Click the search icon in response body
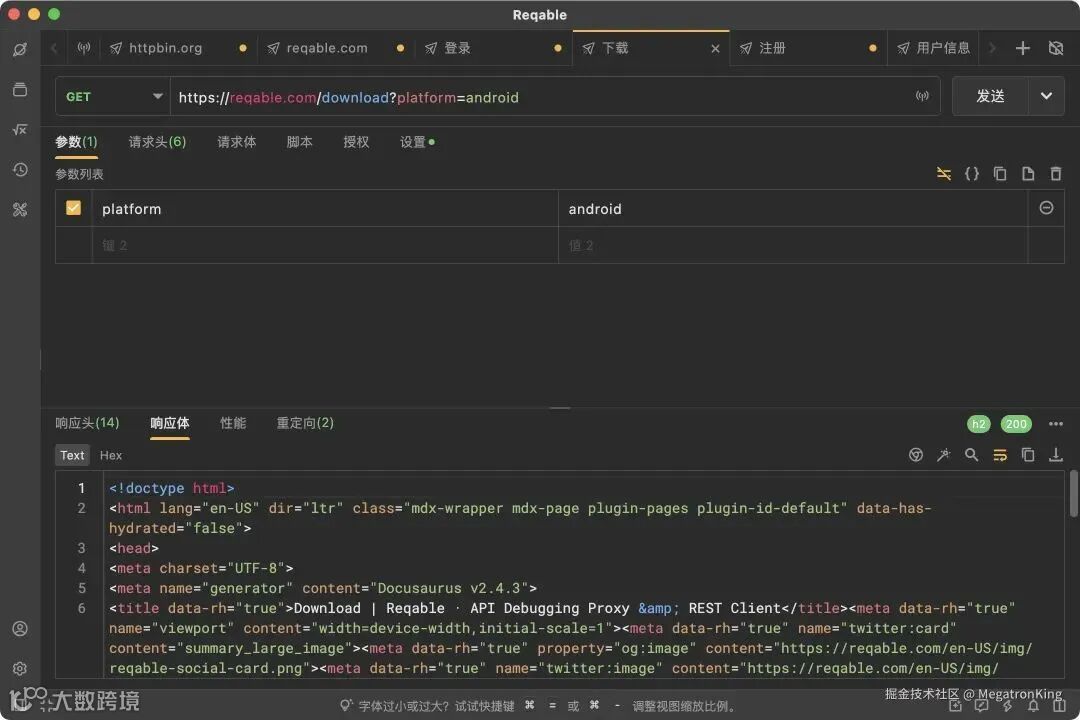Image resolution: width=1080 pixels, height=720 pixels. tap(972, 455)
